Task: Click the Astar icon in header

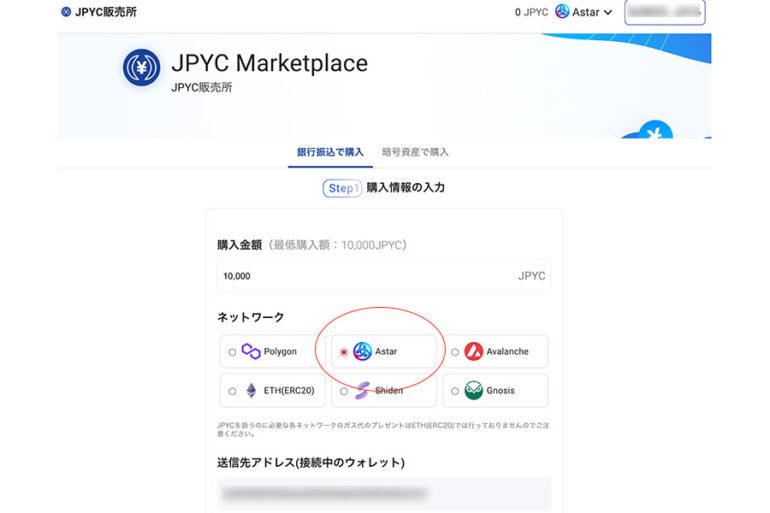Action: click(x=562, y=12)
